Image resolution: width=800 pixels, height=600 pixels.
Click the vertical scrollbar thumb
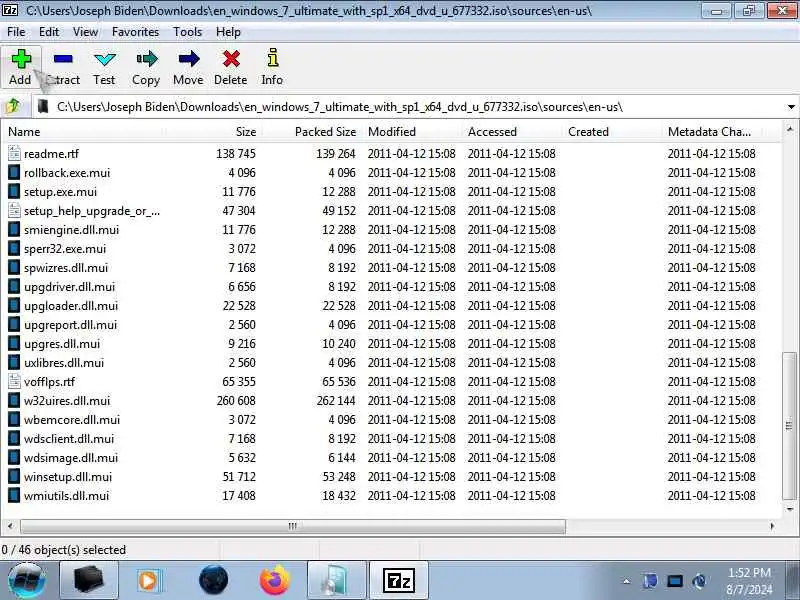click(790, 426)
